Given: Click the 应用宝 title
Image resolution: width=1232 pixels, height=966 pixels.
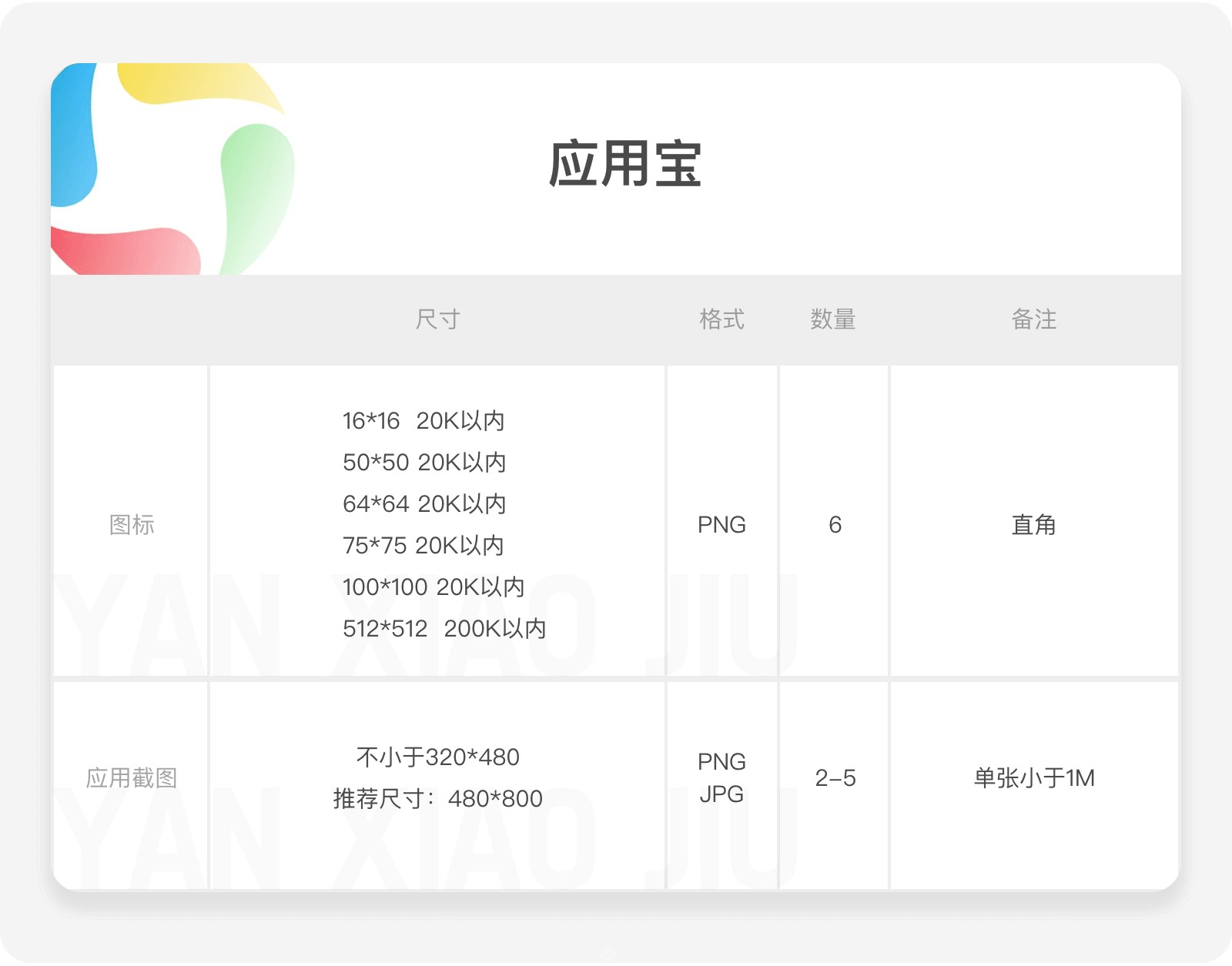Looking at the screenshot, I should pos(624,164).
